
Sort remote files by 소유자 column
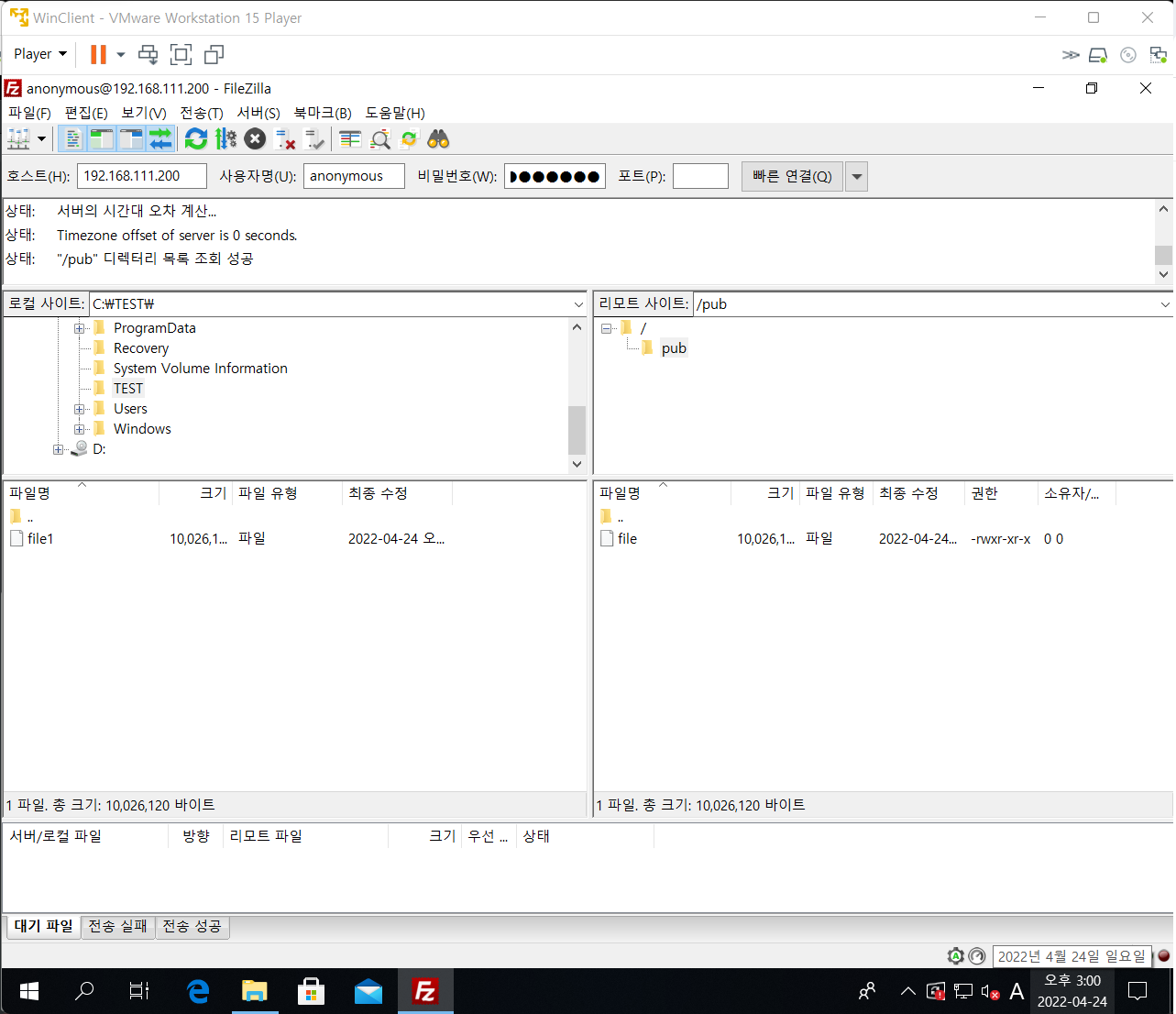click(1077, 493)
